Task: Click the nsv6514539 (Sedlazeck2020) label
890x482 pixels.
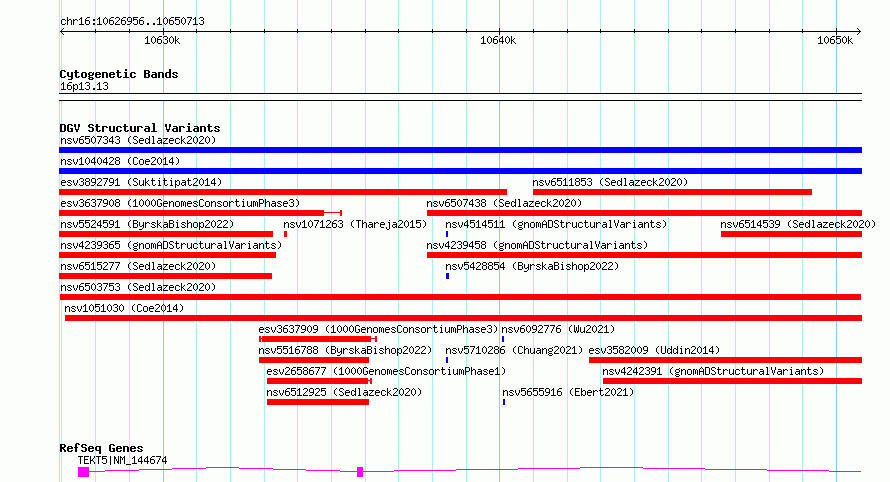Action: point(798,224)
